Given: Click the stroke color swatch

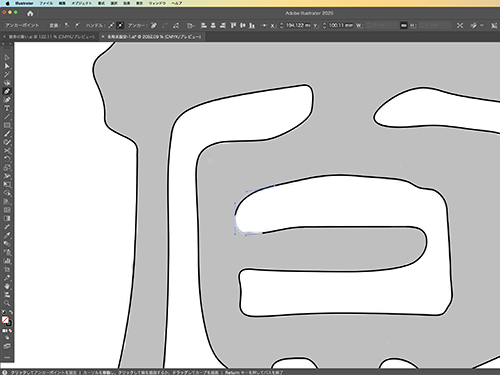Looking at the screenshot, I should (x=9, y=323).
